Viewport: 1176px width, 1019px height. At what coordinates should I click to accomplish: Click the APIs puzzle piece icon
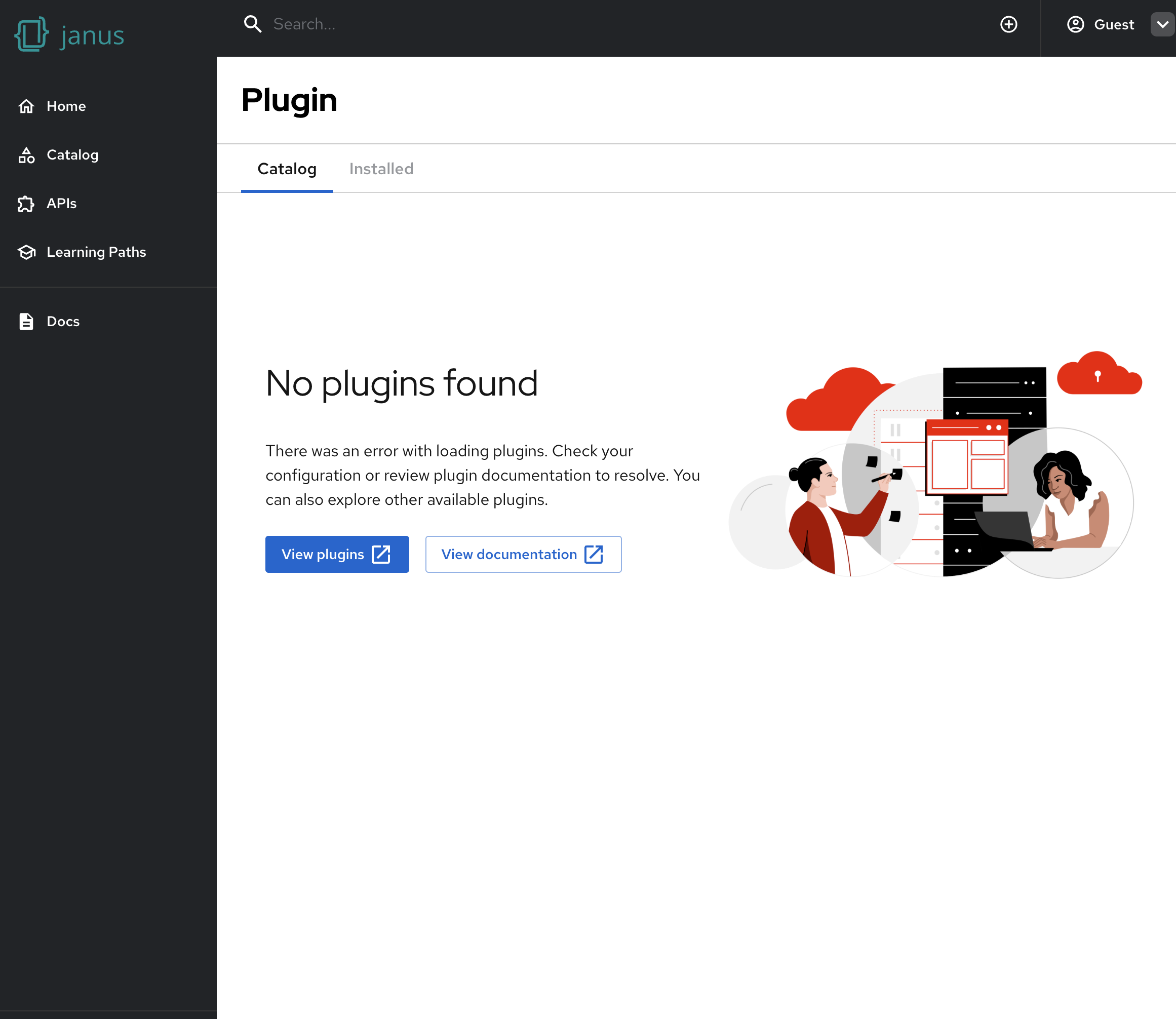[26, 204]
